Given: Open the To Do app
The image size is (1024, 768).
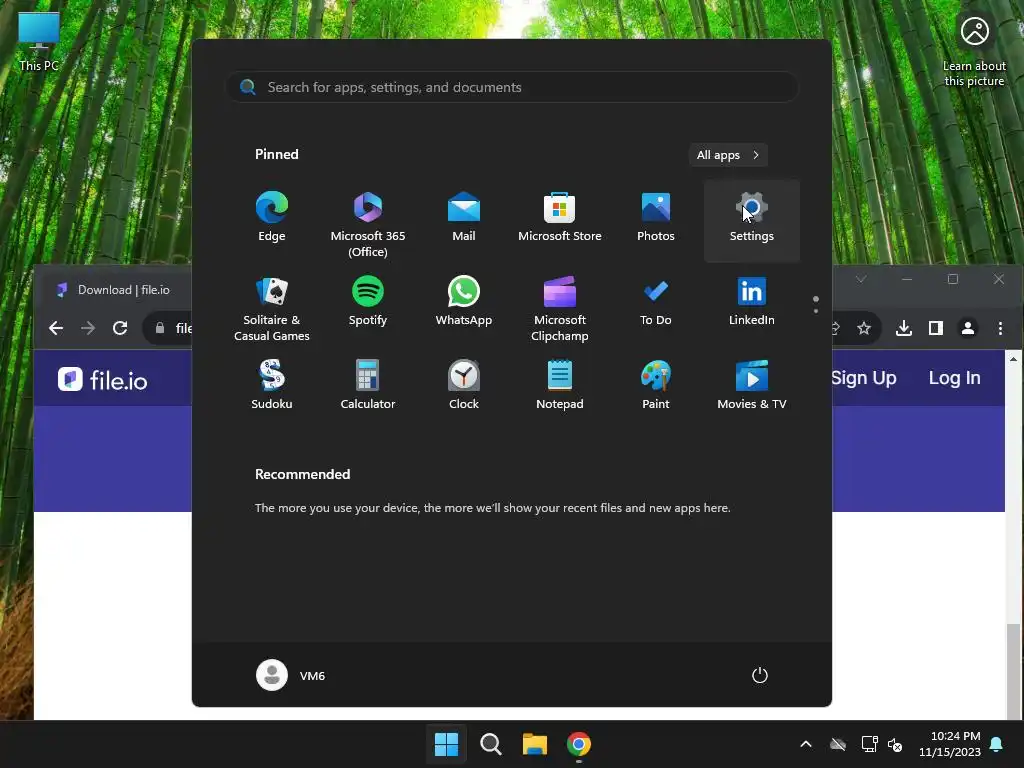Looking at the screenshot, I should click(x=656, y=304).
